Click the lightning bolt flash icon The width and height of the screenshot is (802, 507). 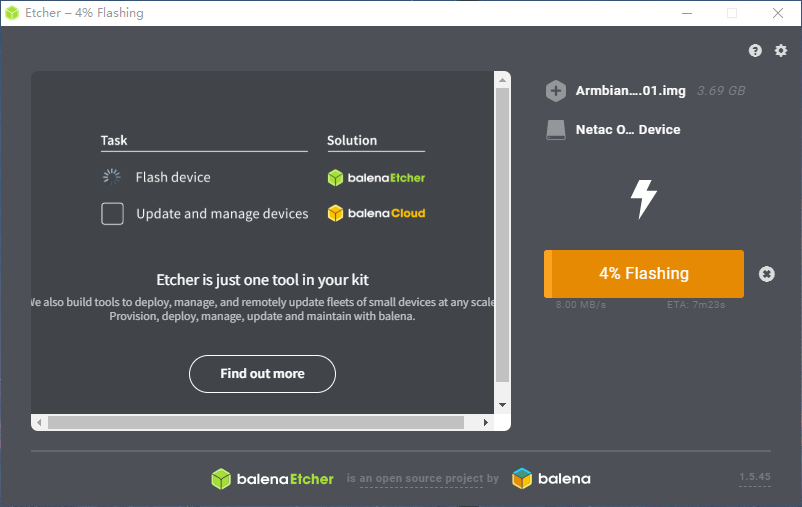pyautogui.click(x=643, y=199)
